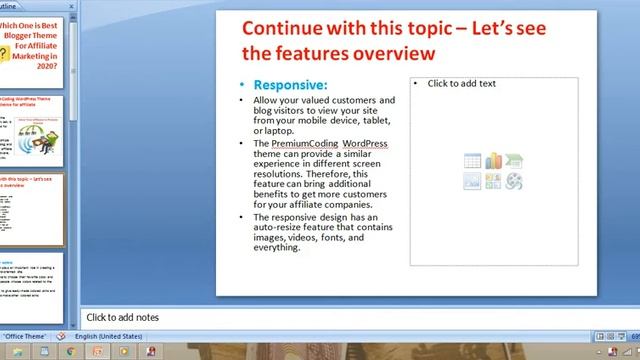Open the second taskbar application icon
640x360 pixels.
coord(44,351)
